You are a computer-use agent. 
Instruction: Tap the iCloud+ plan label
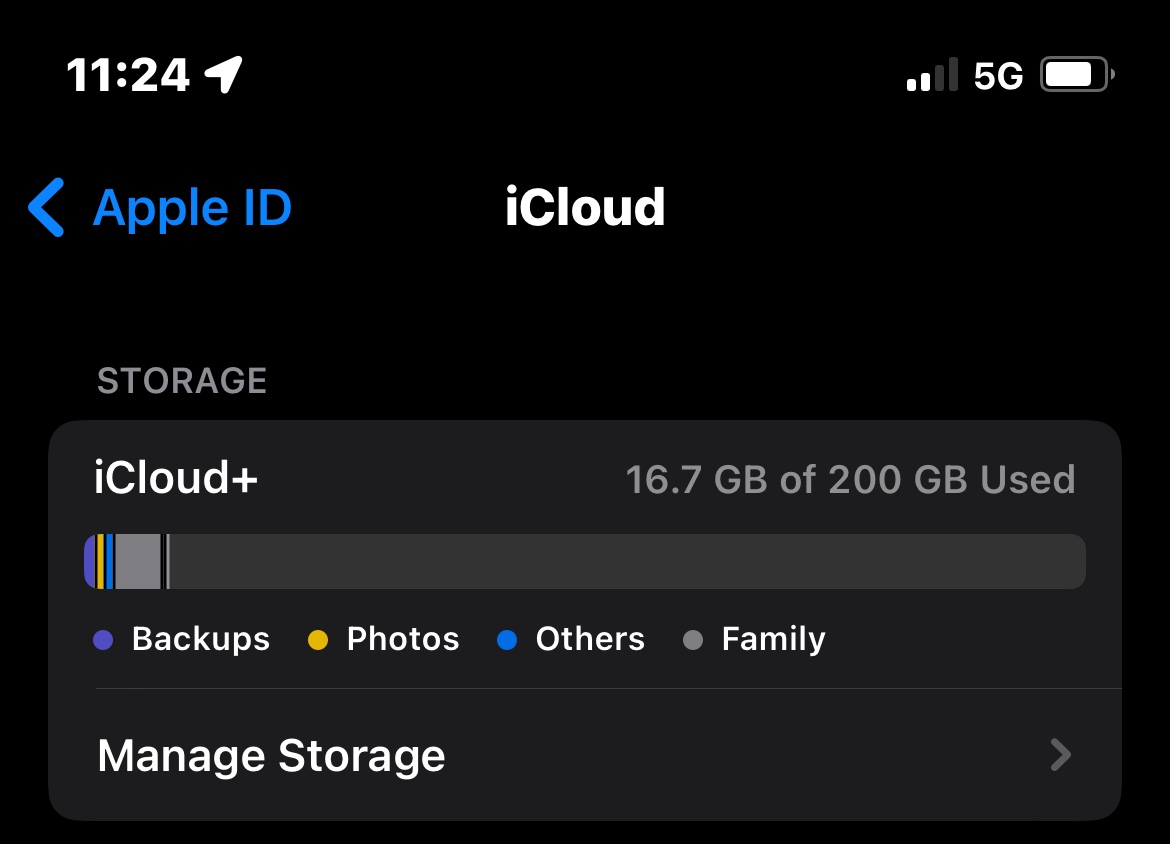(176, 479)
